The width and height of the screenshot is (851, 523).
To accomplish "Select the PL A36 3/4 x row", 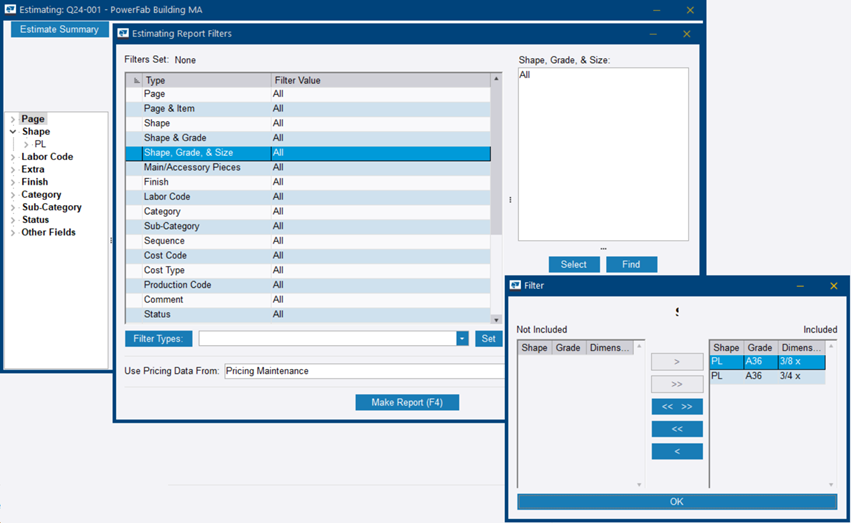I will 767,377.
